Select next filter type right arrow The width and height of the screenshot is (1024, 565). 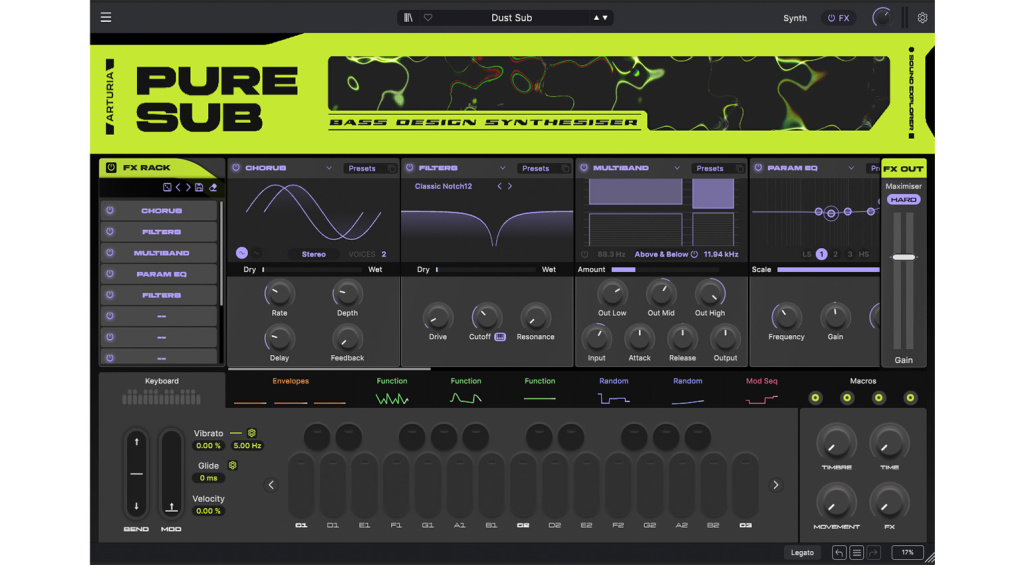point(510,186)
